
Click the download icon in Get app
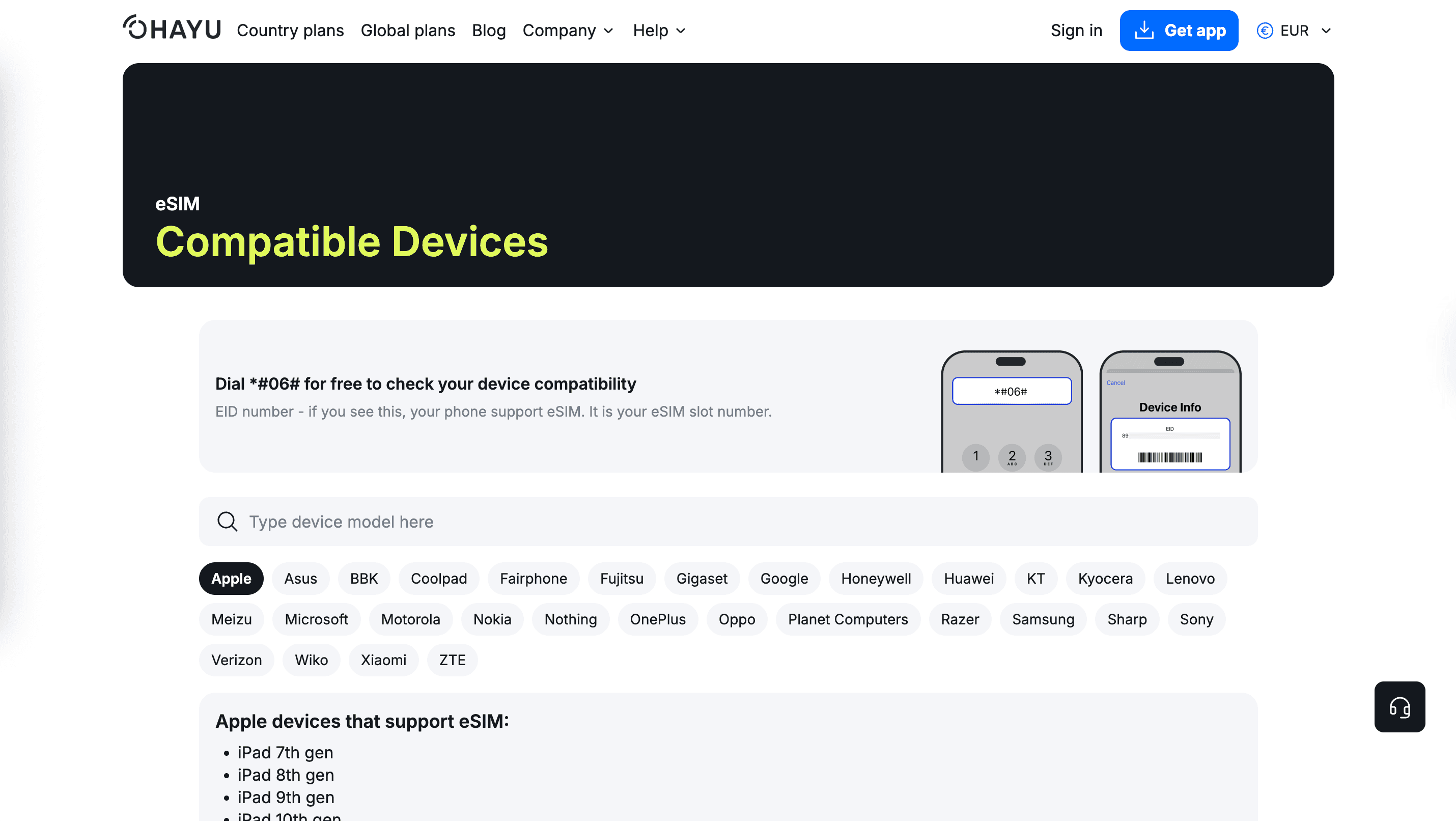tap(1144, 30)
